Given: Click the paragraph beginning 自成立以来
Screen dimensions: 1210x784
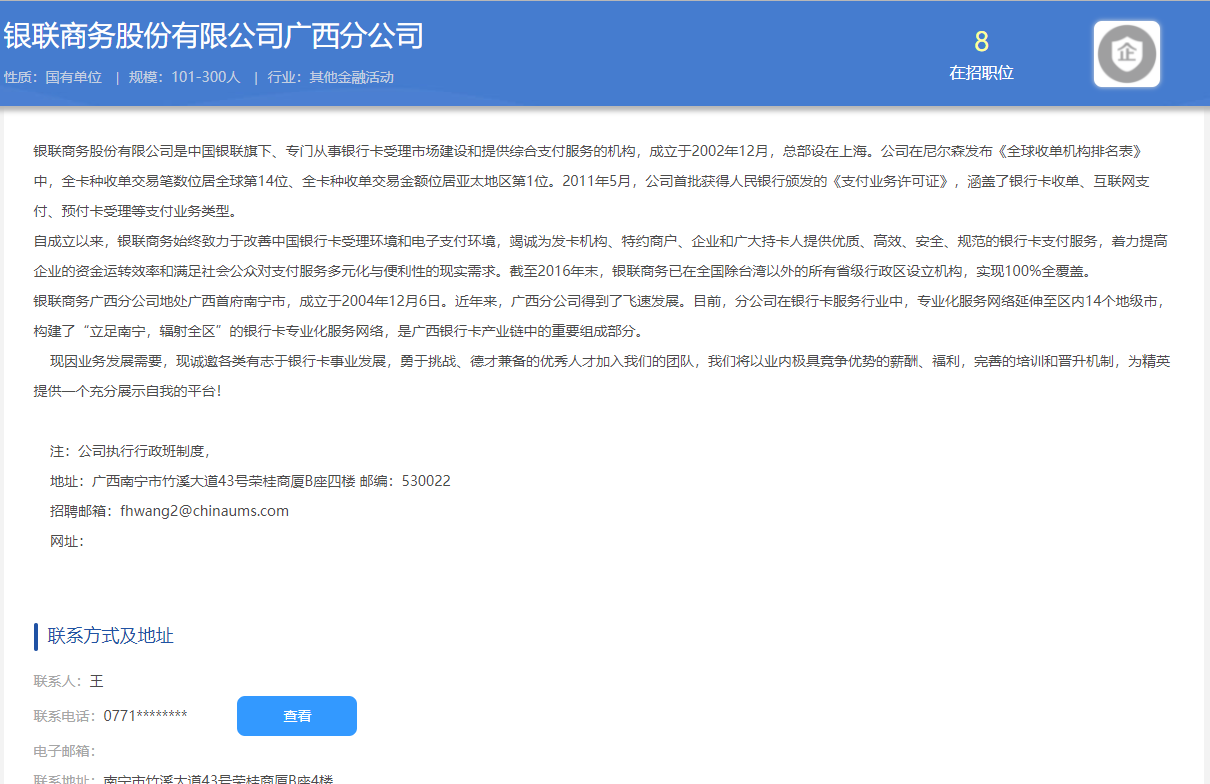Looking at the screenshot, I should coord(601,256).
